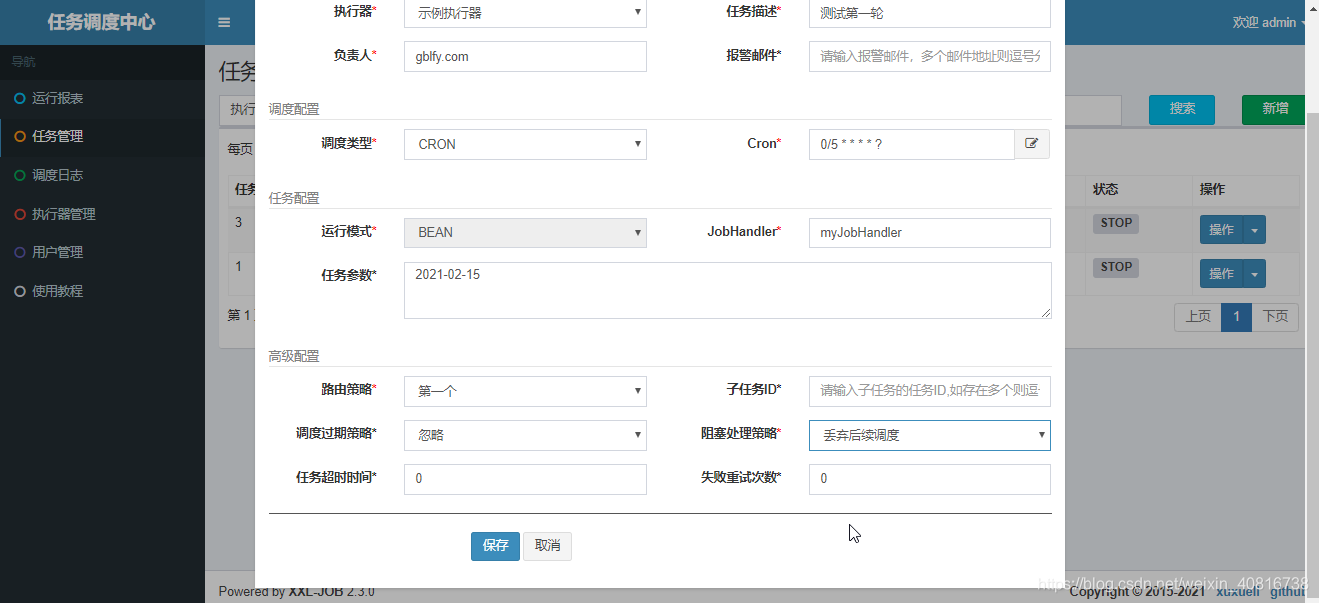Click the github footer link
This screenshot has height=603, width=1319.
tap(1288, 591)
